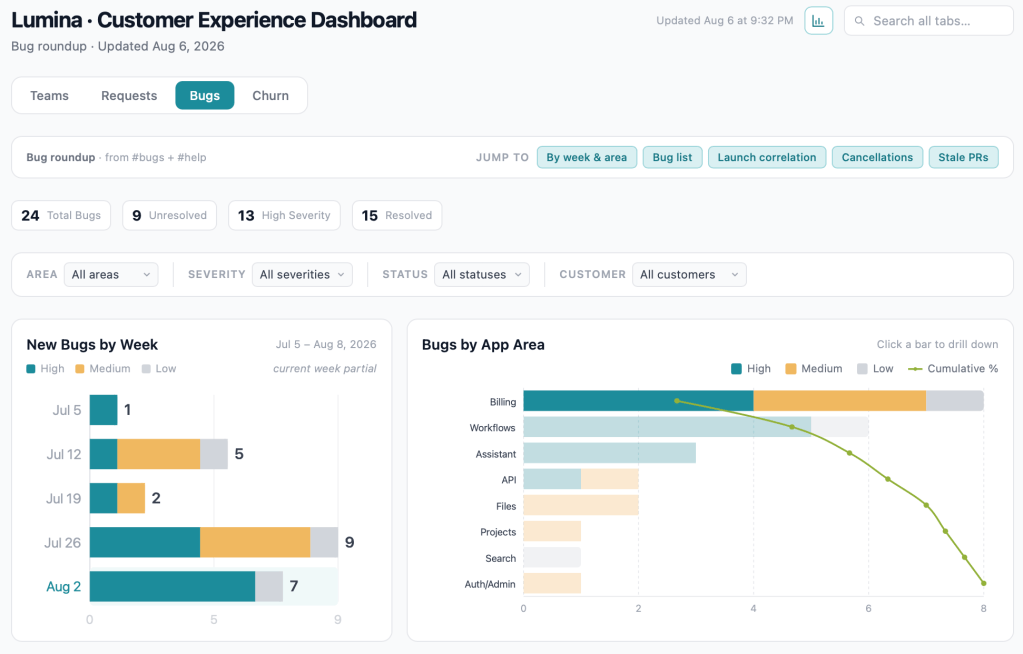Screen dimensions: 1023x654
Task: Open the All areas dropdown
Action: (x=111, y=275)
